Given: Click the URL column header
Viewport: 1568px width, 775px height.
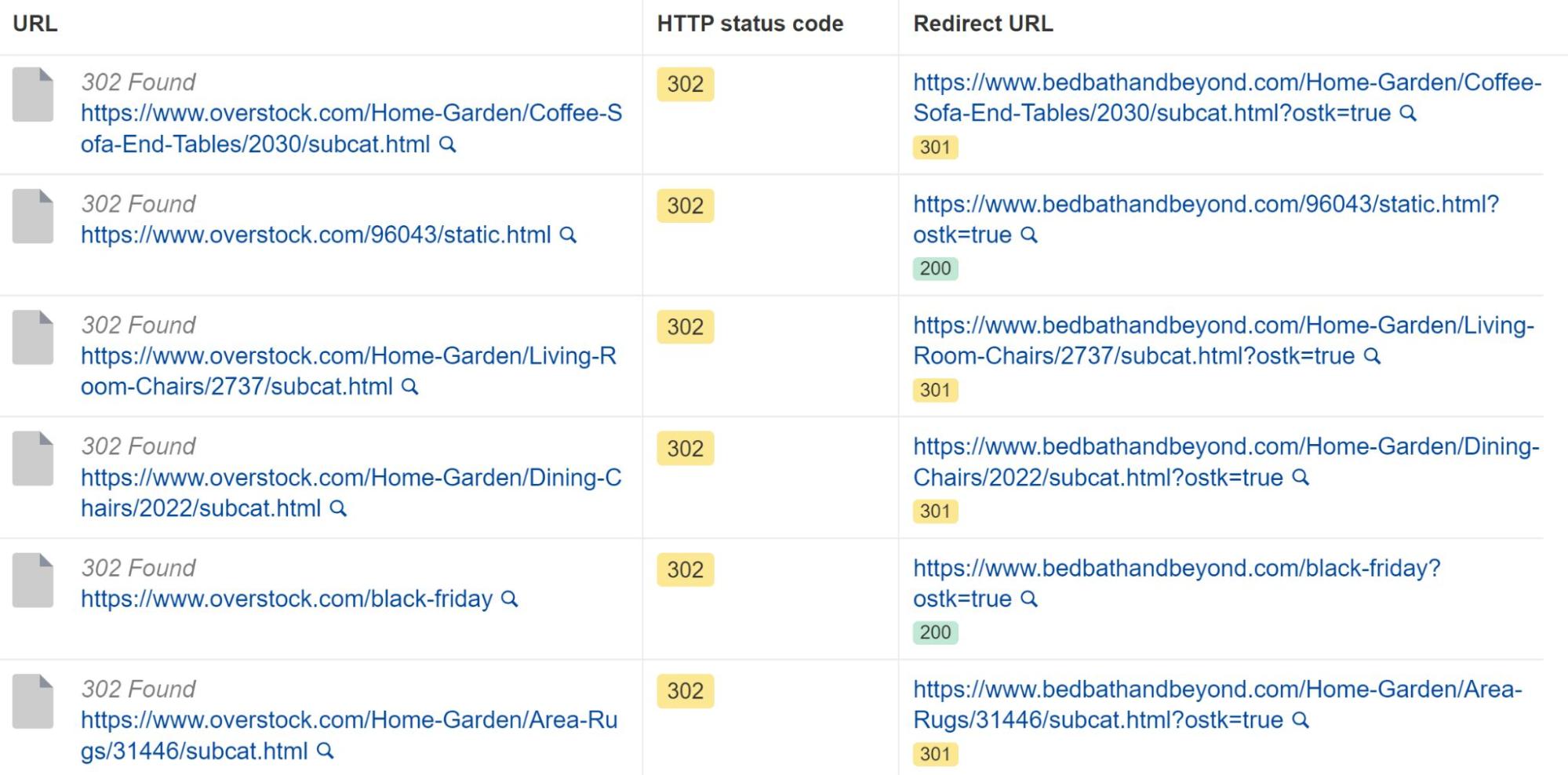Looking at the screenshot, I should click(33, 24).
